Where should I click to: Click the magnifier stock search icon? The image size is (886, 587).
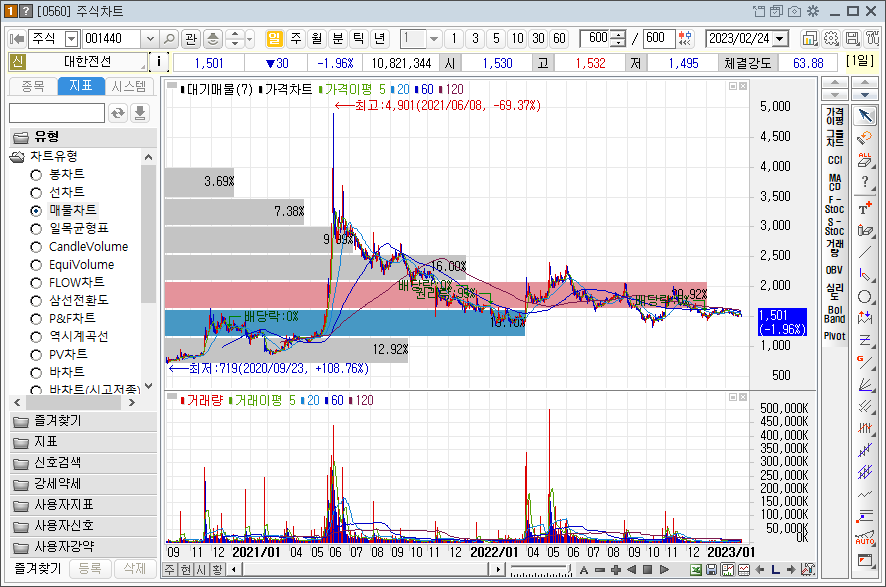click(x=169, y=38)
